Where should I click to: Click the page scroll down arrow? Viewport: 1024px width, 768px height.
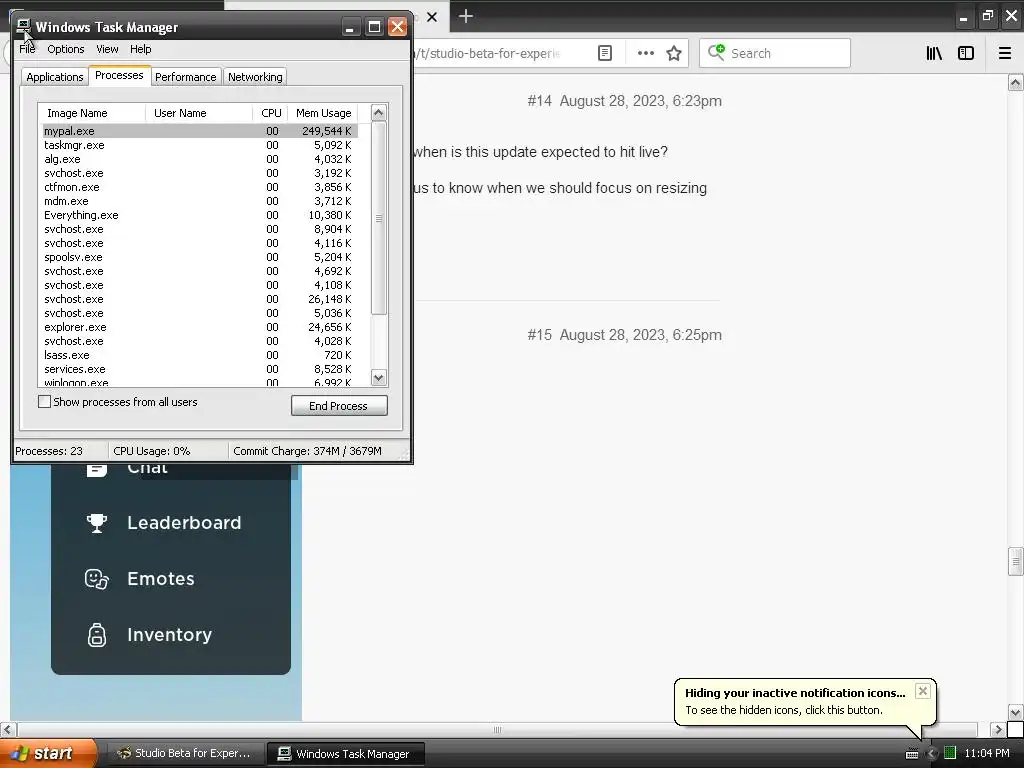pyautogui.click(x=1015, y=712)
